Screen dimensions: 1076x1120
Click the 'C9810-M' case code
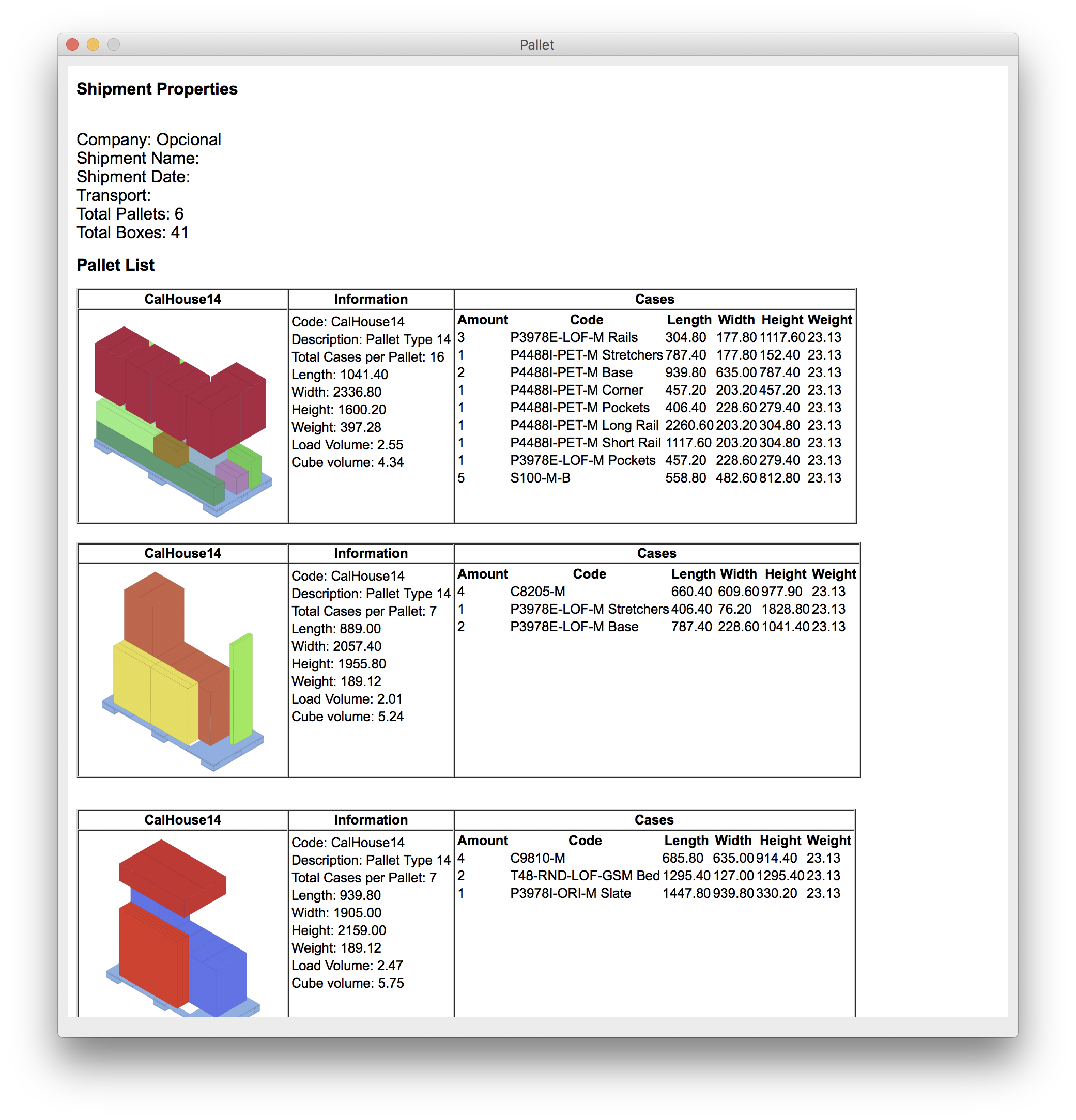click(537, 858)
